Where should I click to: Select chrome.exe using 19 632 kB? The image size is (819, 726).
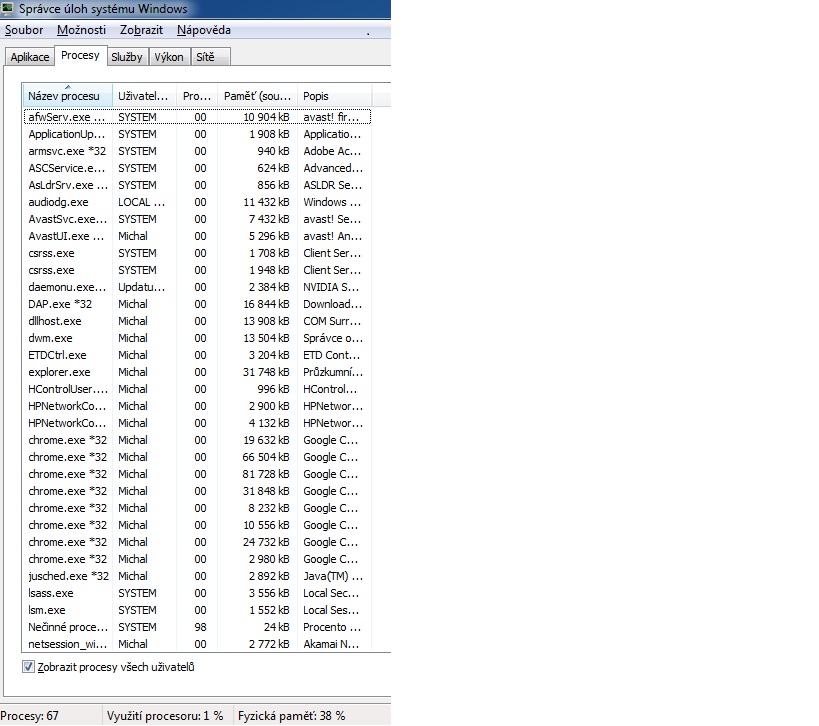(197, 440)
